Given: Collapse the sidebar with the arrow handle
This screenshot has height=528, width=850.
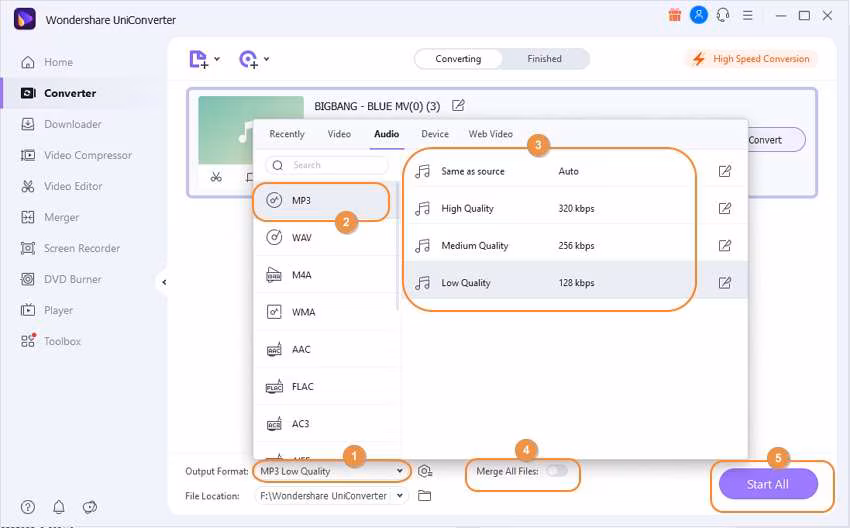Looking at the screenshot, I should point(163,282).
